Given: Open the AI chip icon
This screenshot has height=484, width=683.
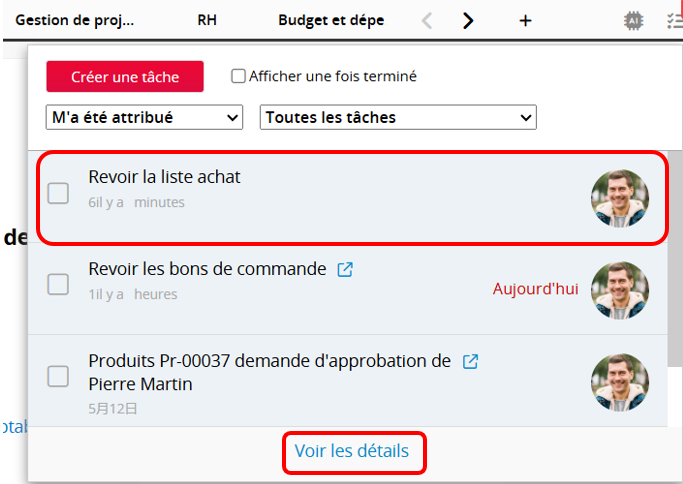Looking at the screenshot, I should tap(633, 20).
